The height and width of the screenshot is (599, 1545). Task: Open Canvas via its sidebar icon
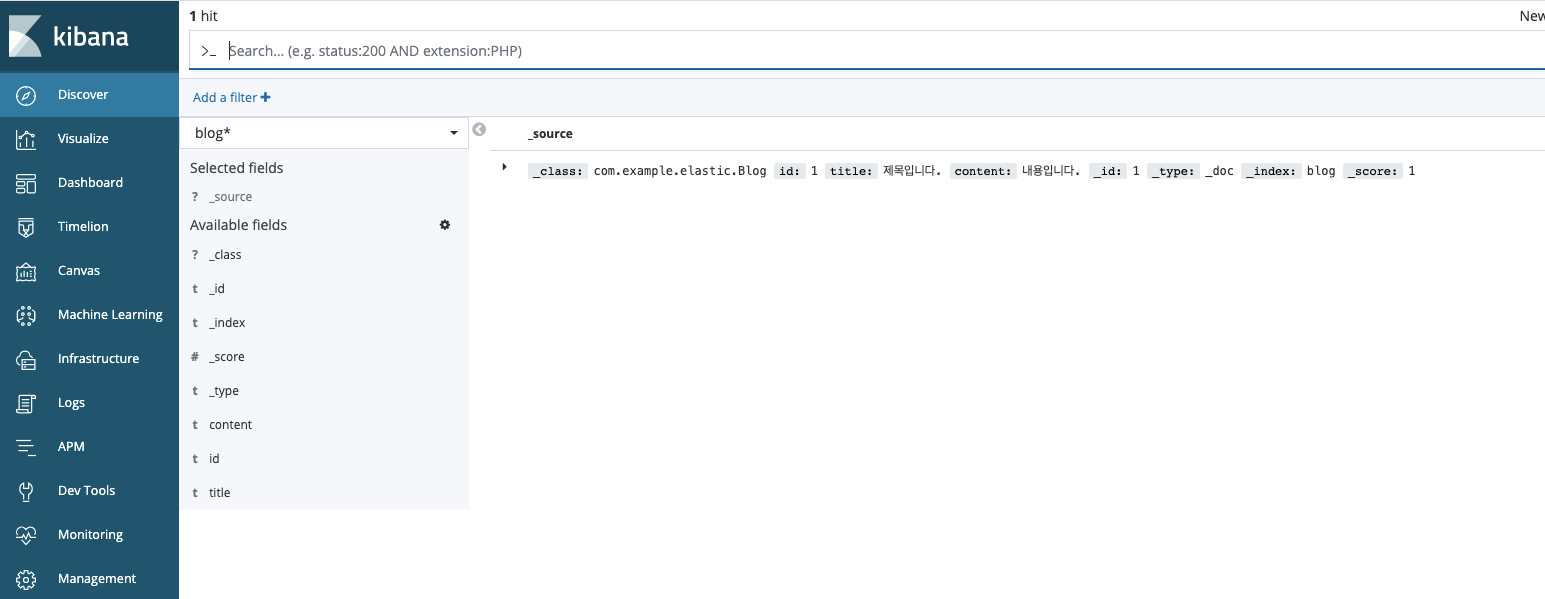pyautogui.click(x=27, y=271)
